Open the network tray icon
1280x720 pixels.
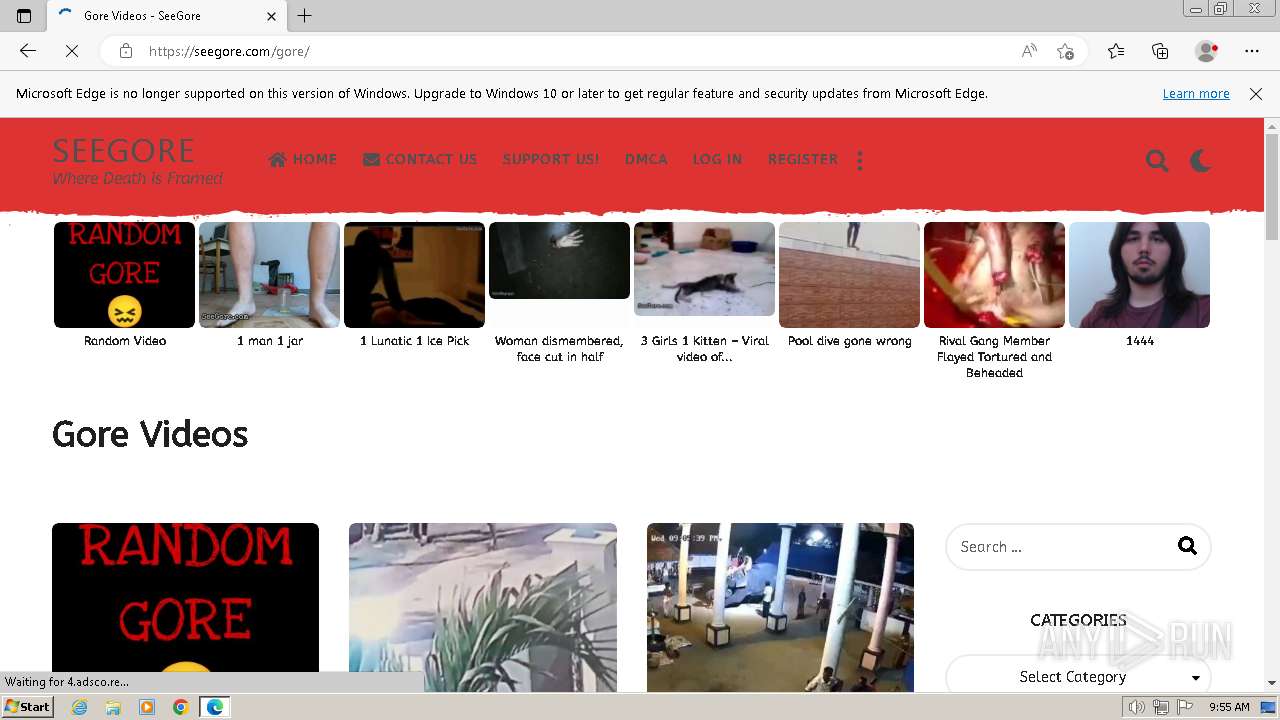tap(1160, 707)
